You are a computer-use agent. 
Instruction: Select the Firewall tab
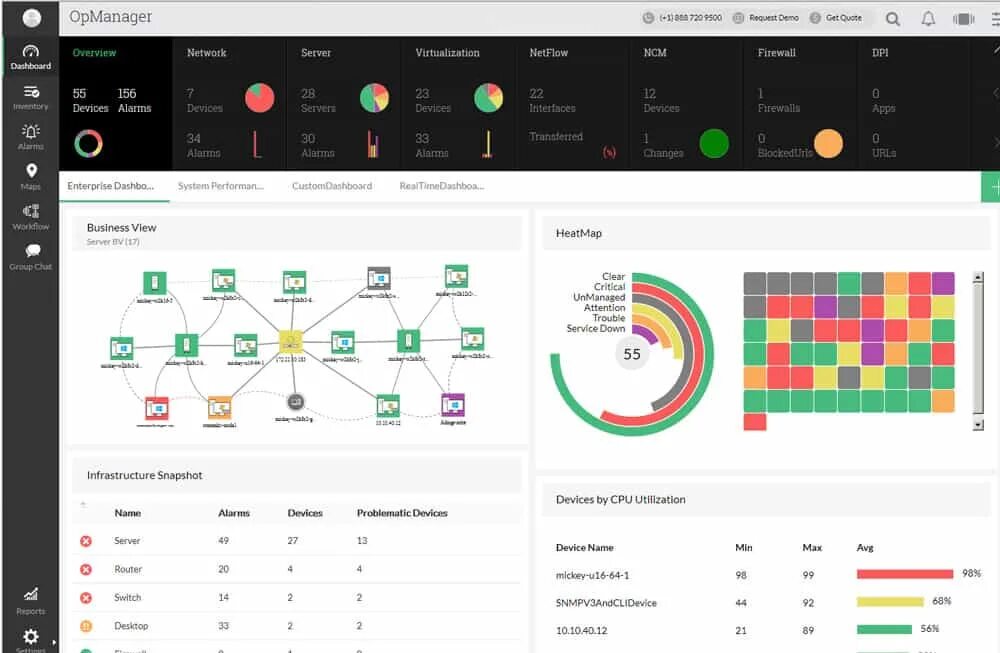[776, 53]
